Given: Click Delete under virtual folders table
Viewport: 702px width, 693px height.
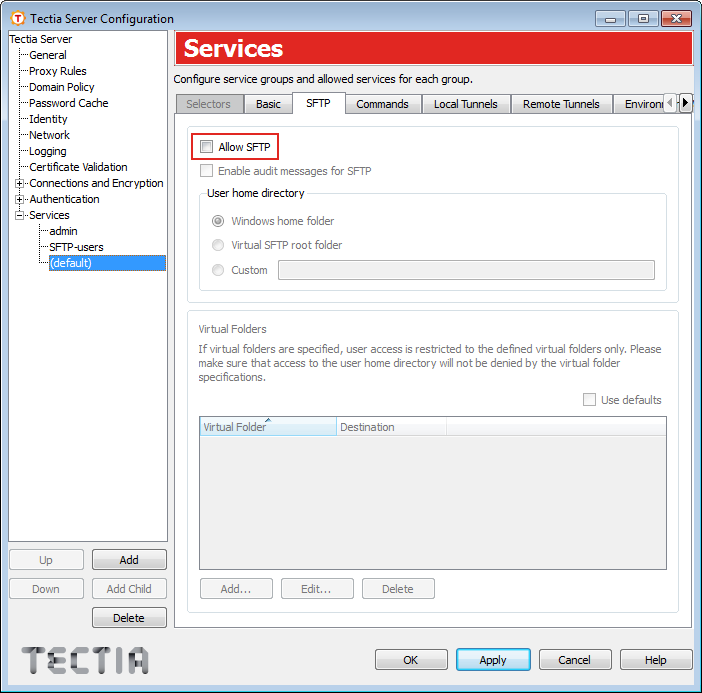Looking at the screenshot, I should [398, 589].
